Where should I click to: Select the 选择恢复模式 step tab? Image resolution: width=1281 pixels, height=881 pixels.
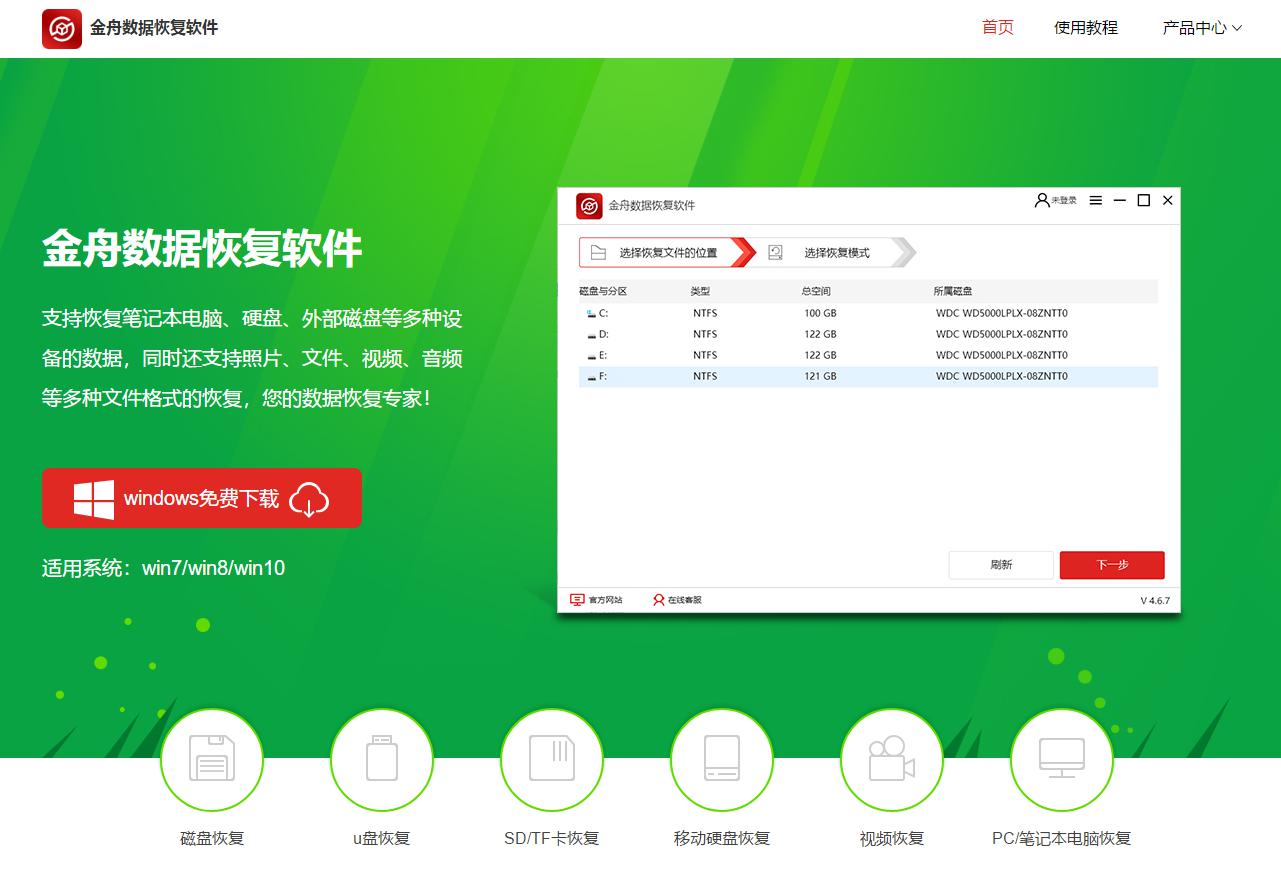pos(835,253)
